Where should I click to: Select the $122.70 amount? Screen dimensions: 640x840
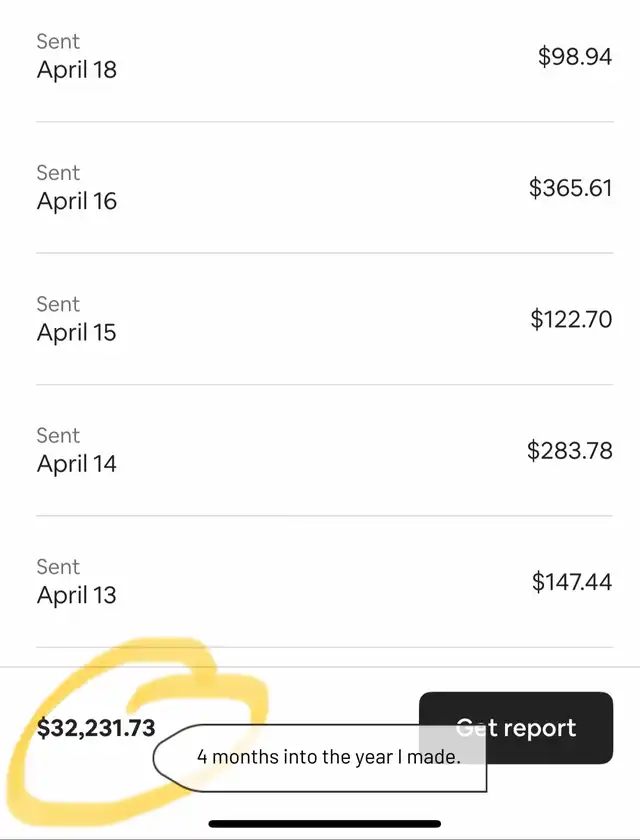coord(571,319)
